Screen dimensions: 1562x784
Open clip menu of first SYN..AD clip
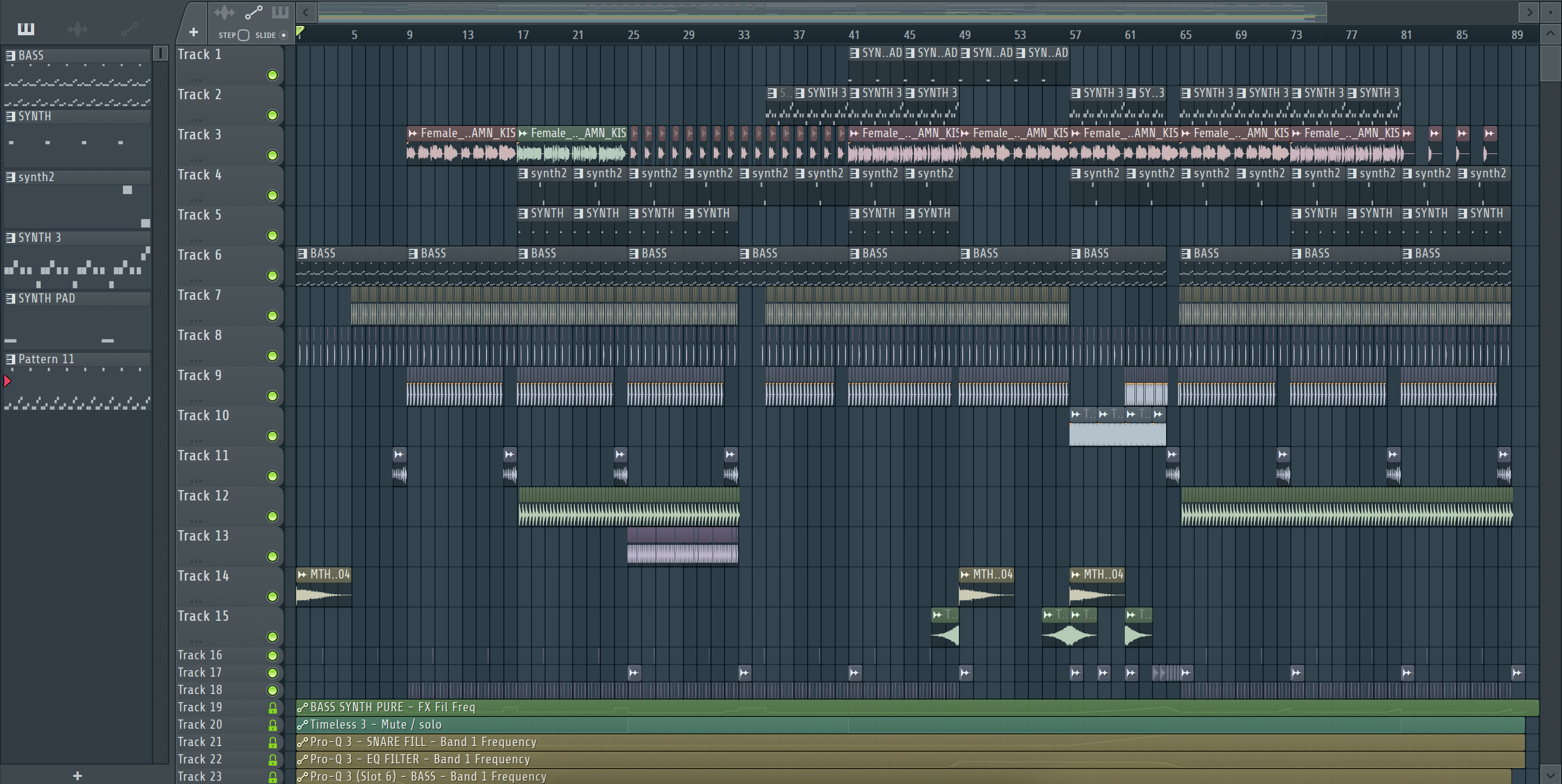click(854, 53)
